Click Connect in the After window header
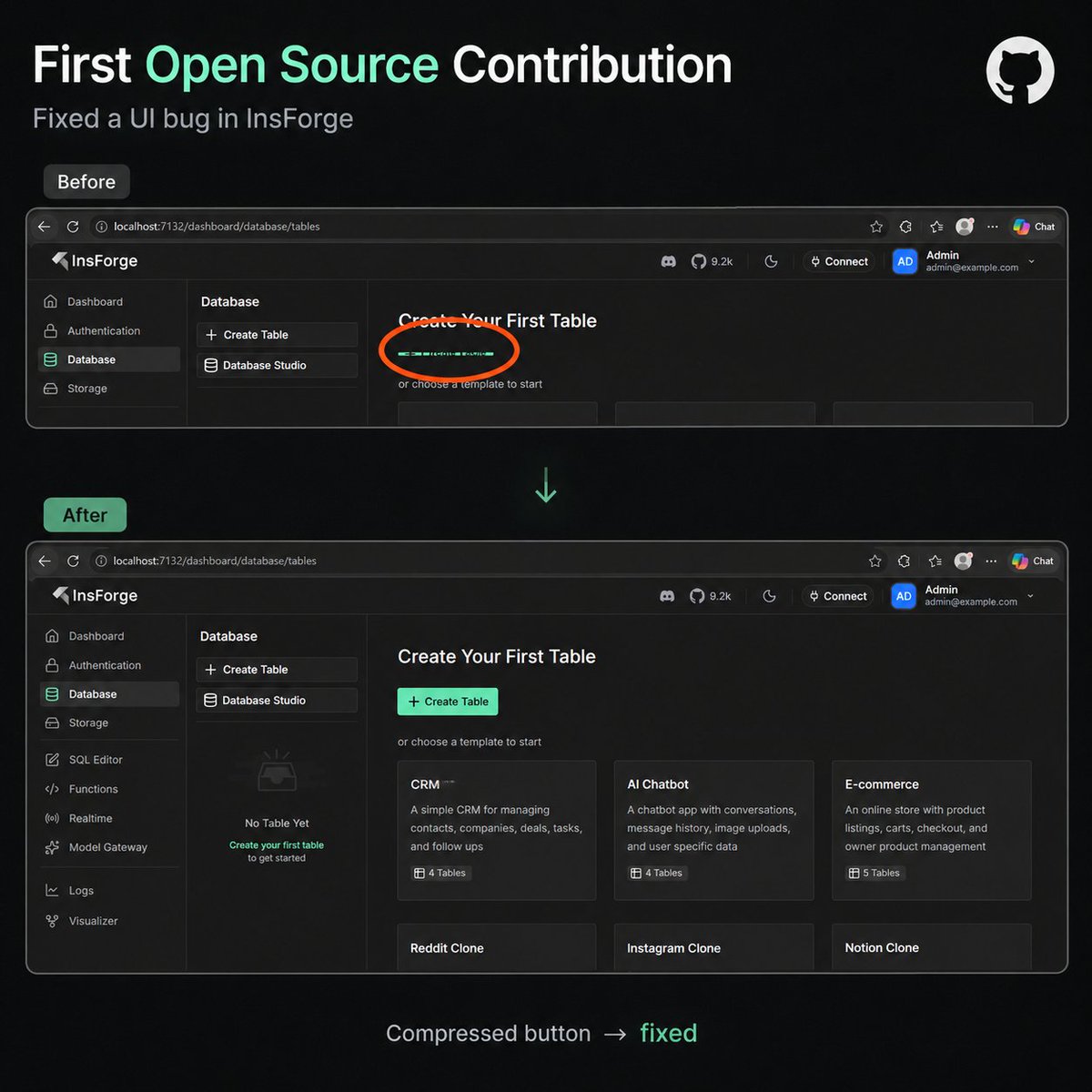The image size is (1092, 1092). point(837,596)
